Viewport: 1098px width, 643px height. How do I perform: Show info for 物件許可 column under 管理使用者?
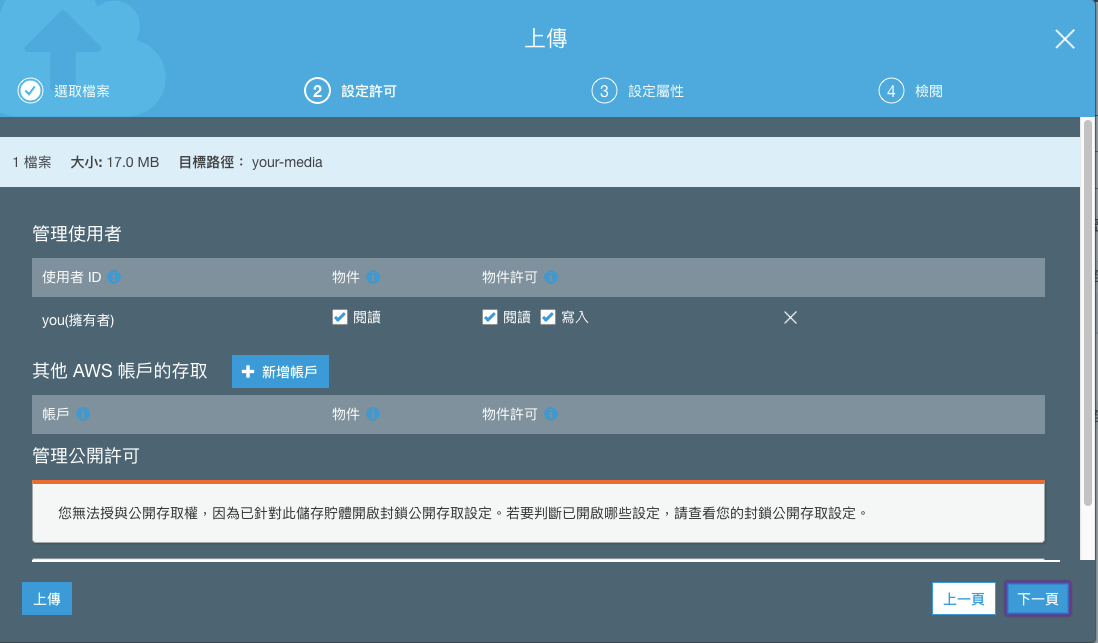pyautogui.click(x=551, y=277)
